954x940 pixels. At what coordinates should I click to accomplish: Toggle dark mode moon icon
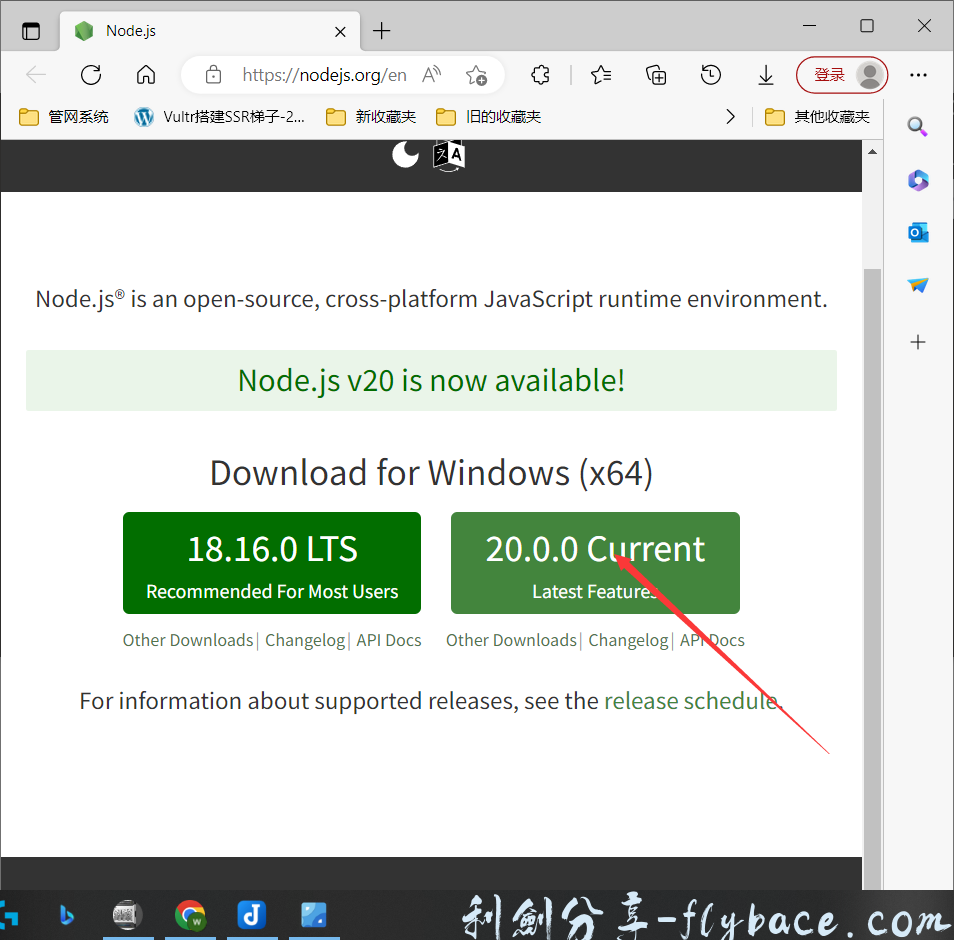(x=405, y=155)
